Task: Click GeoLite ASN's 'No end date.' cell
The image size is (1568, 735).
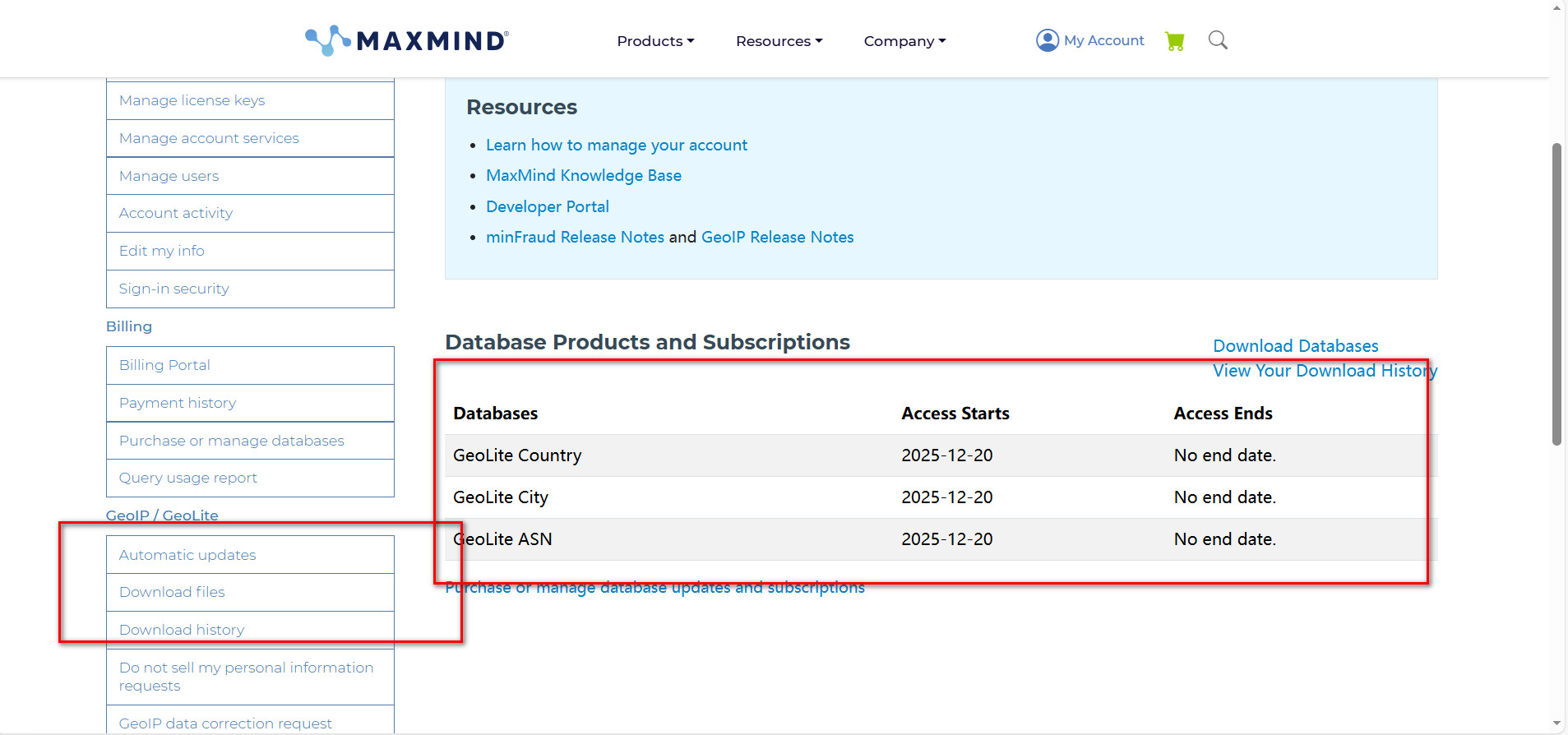Action: pos(1225,539)
